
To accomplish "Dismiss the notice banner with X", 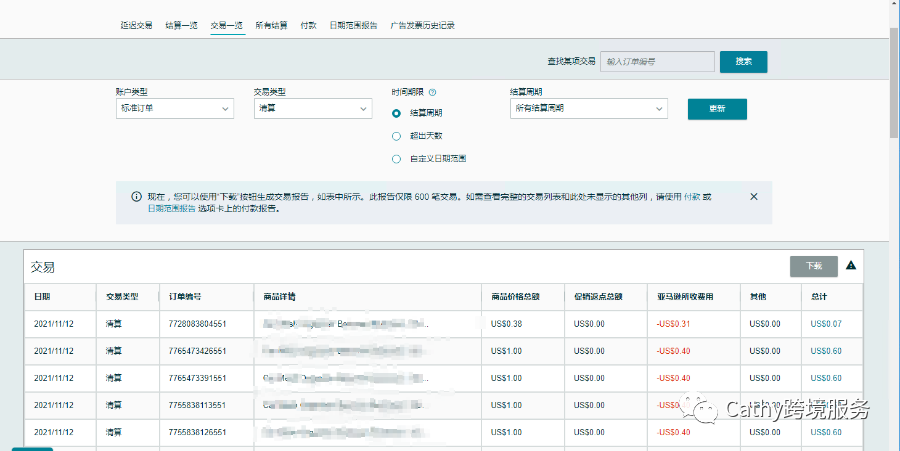I will pyautogui.click(x=754, y=197).
